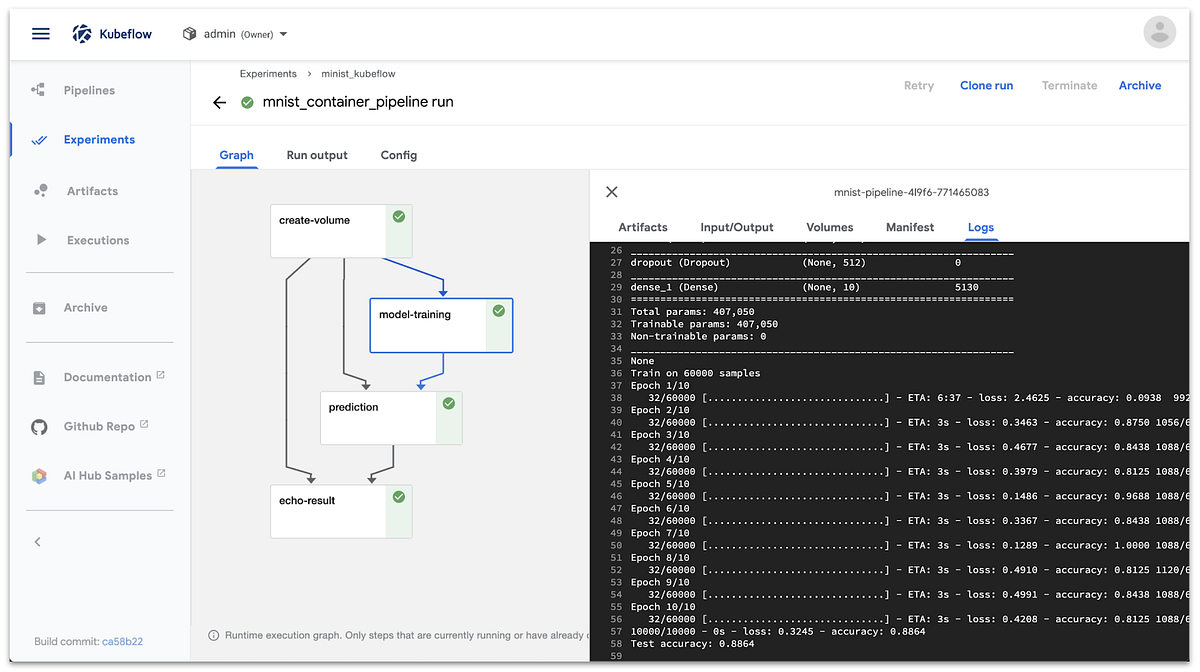Open the Input/Output tab
Image resolution: width=1200 pixels, height=672 pixels.
[x=736, y=227]
